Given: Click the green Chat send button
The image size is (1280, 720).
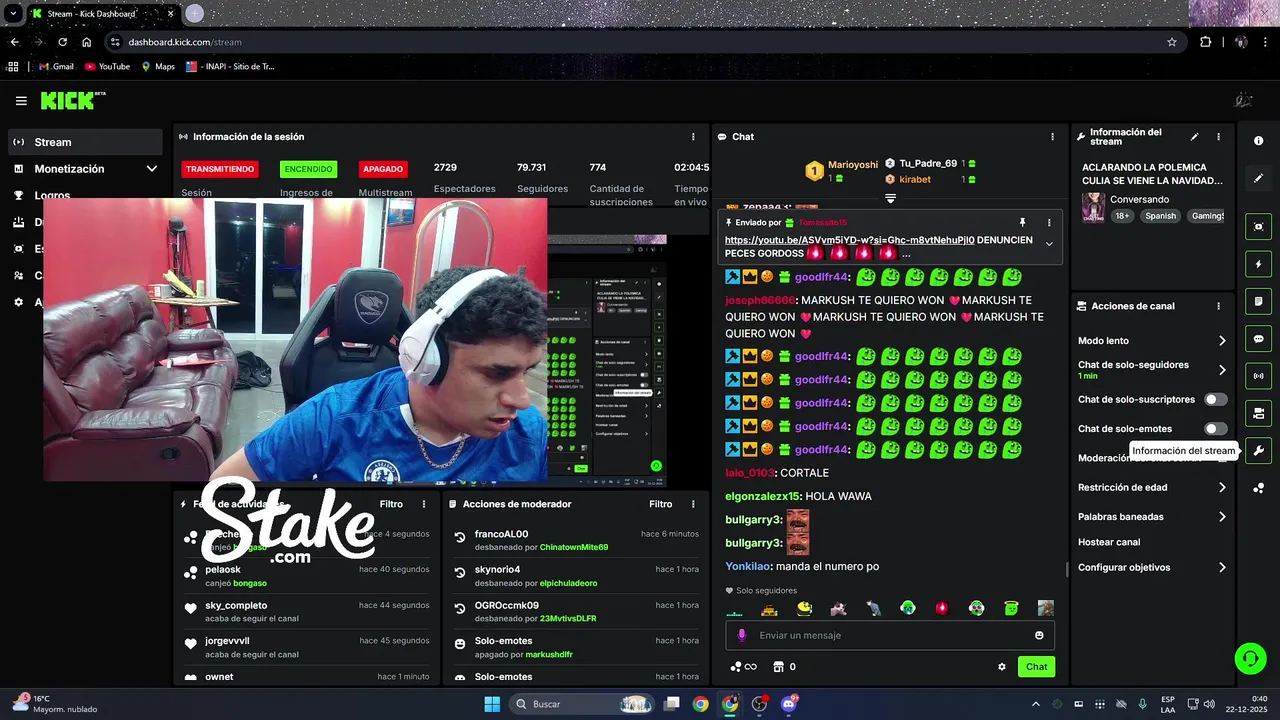Looking at the screenshot, I should coord(1036,667).
